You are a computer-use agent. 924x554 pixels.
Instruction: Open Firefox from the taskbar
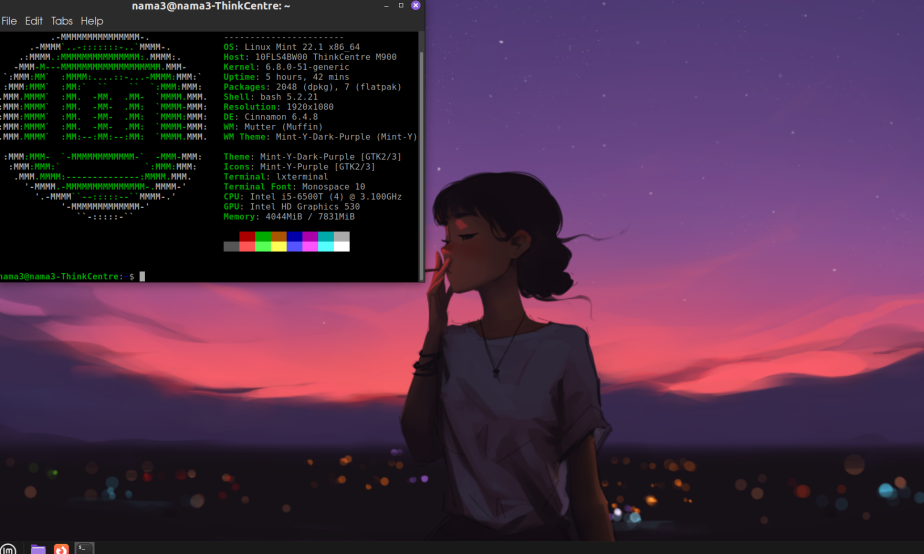pos(61,548)
